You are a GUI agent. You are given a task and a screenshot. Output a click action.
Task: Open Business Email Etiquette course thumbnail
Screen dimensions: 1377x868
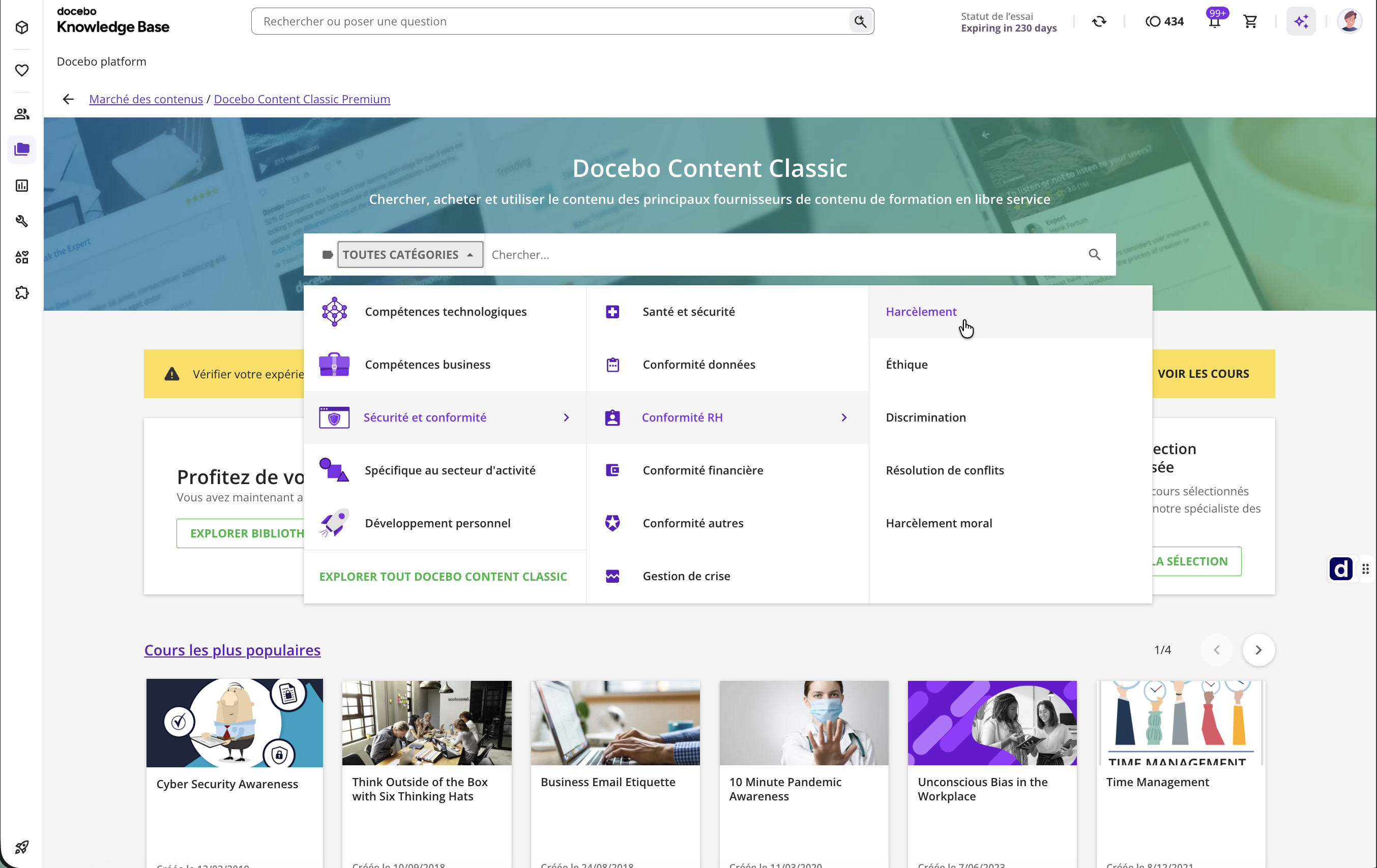(x=616, y=723)
